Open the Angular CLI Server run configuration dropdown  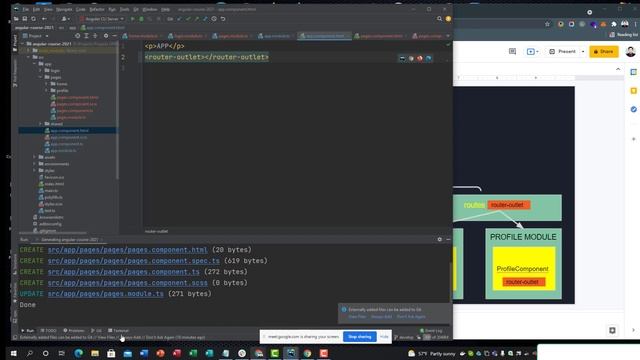pos(102,19)
